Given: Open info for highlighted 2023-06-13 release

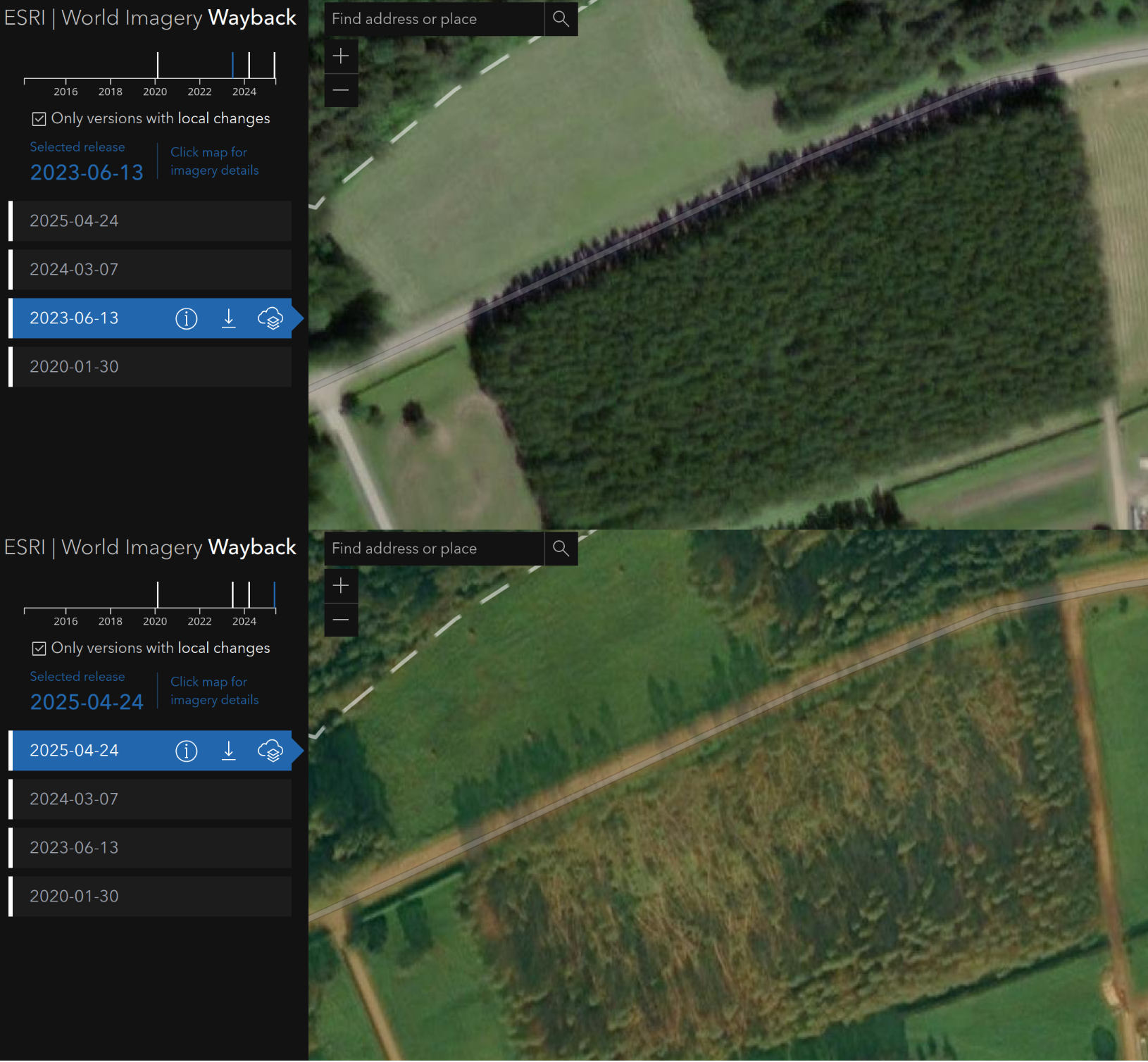Looking at the screenshot, I should (186, 318).
